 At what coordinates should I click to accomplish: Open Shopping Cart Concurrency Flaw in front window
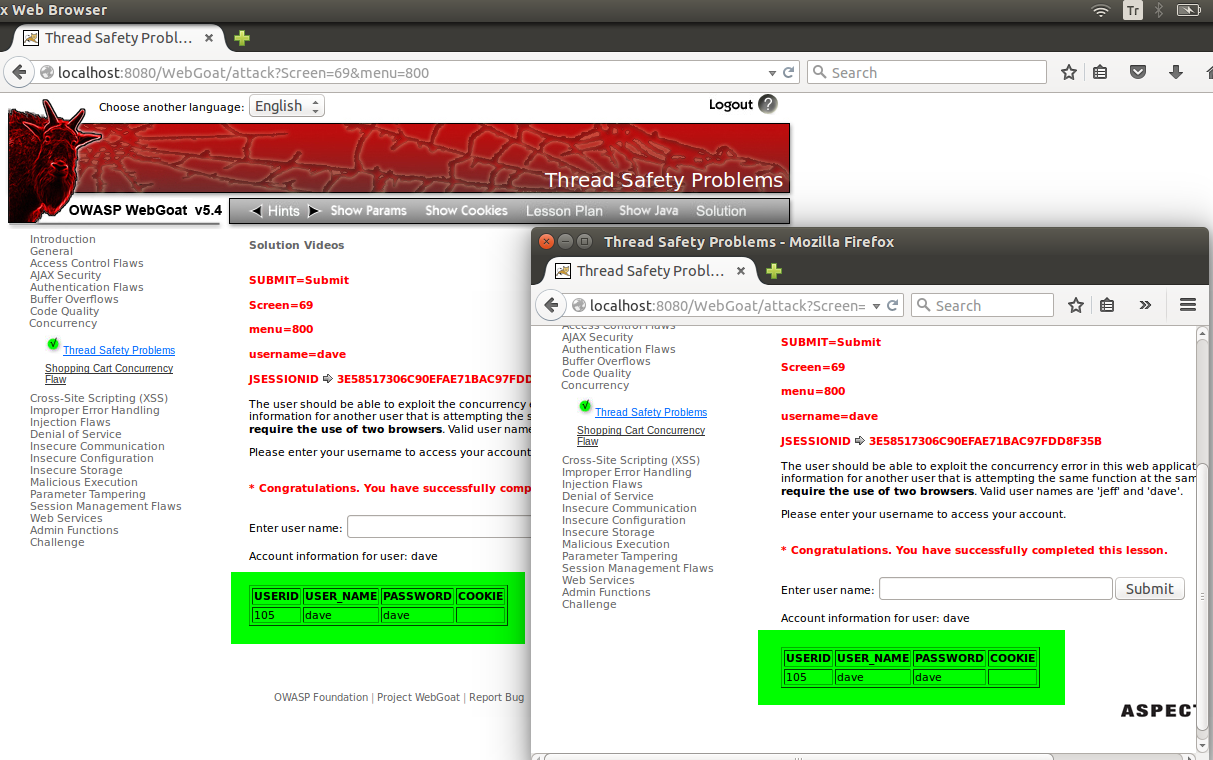(x=641, y=436)
